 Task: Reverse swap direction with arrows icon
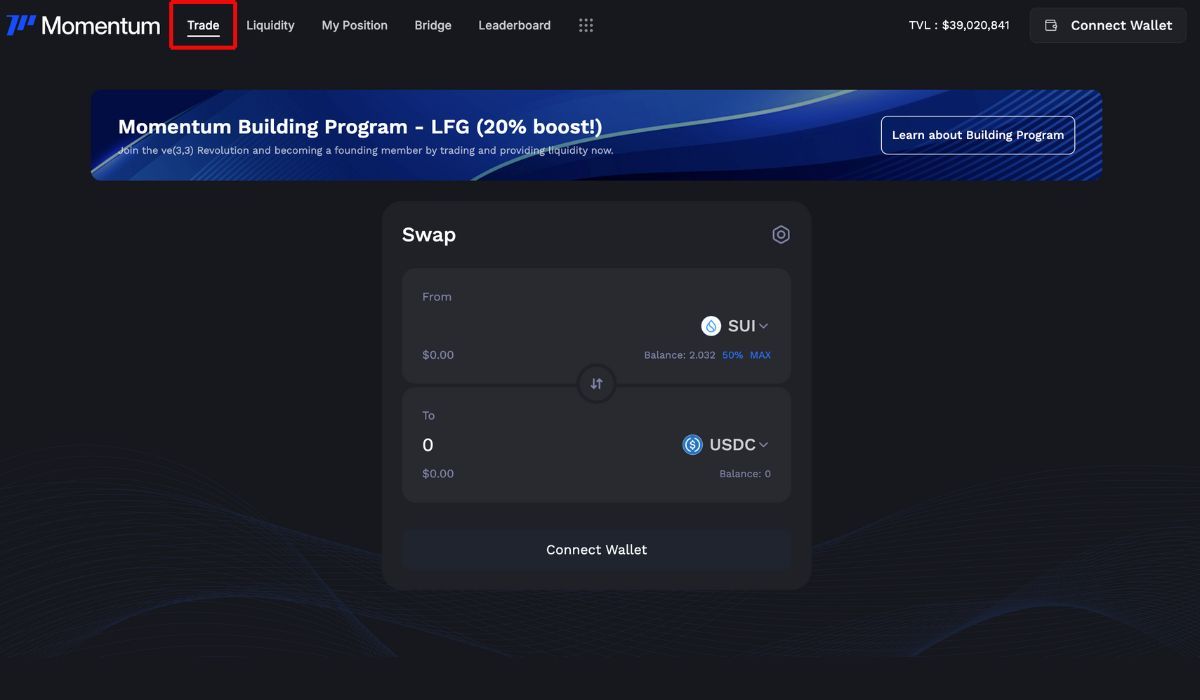pyautogui.click(x=597, y=383)
